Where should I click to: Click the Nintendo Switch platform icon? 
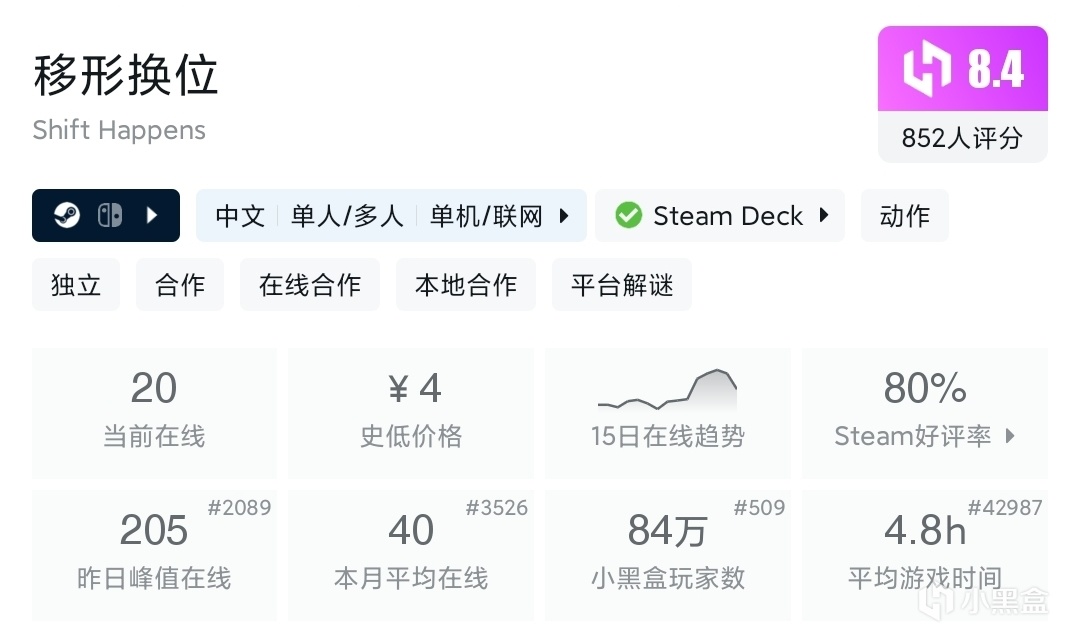tap(110, 216)
